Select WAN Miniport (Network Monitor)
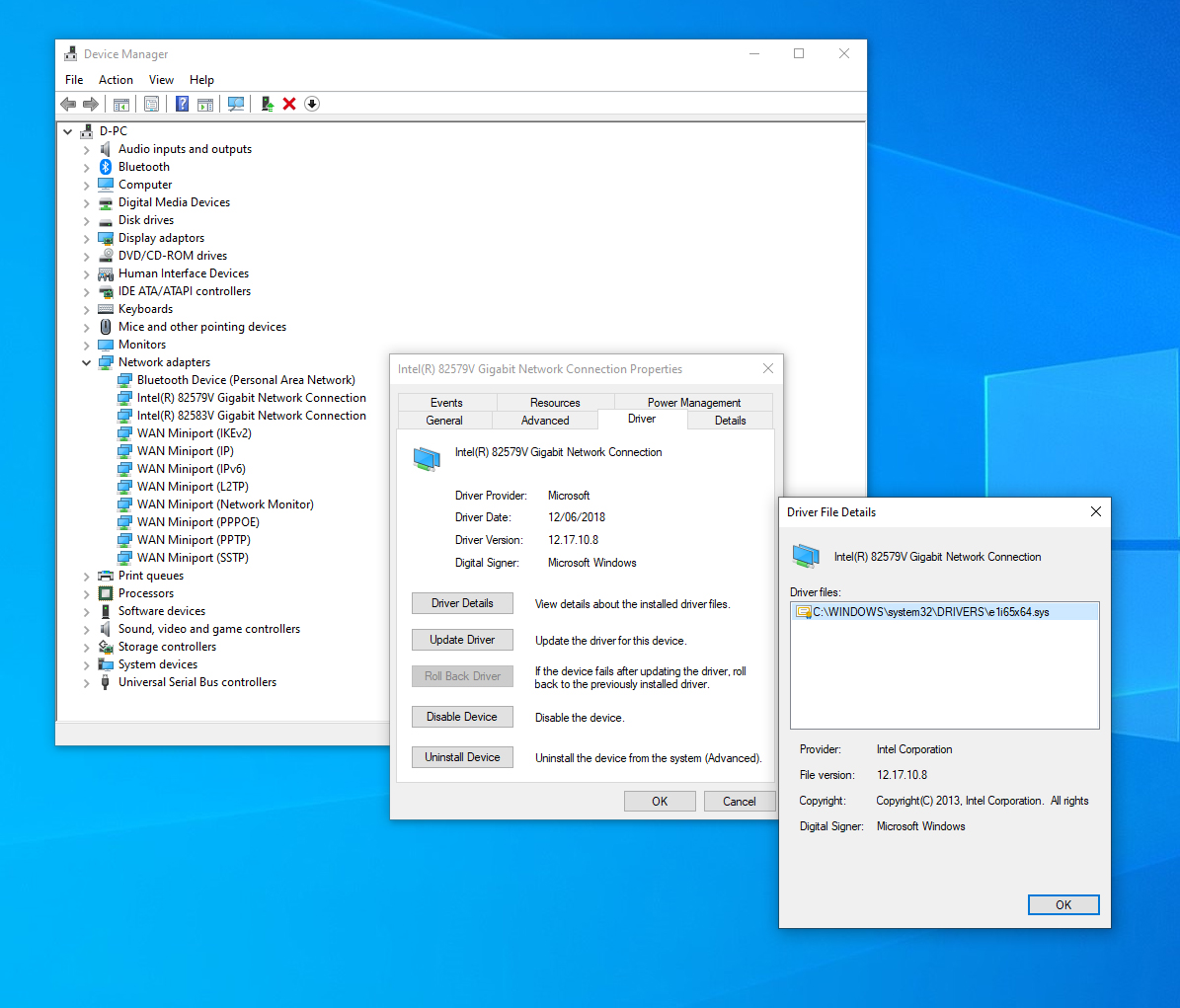This screenshot has height=1008, width=1180. (x=225, y=504)
